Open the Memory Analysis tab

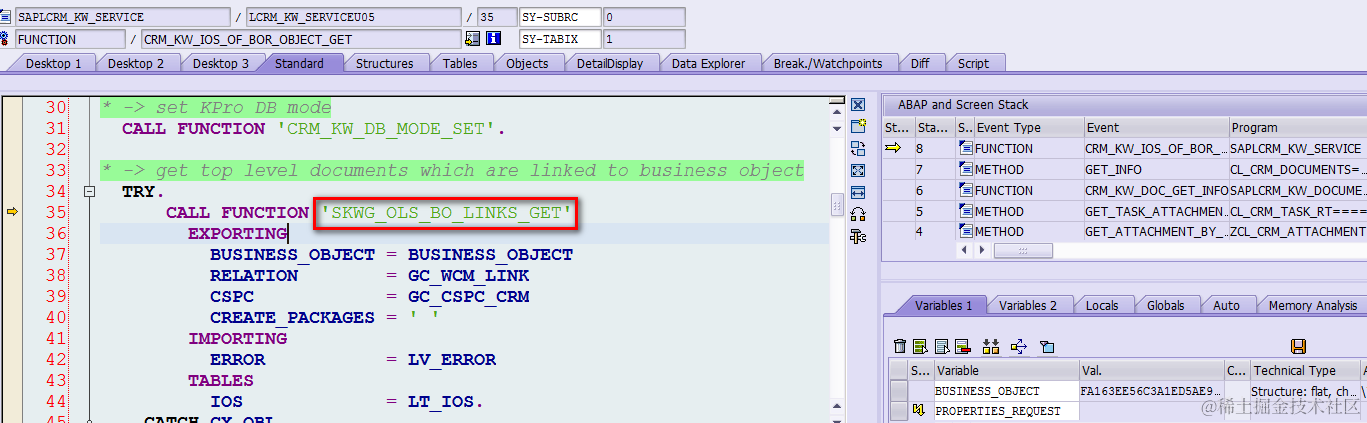(1313, 305)
